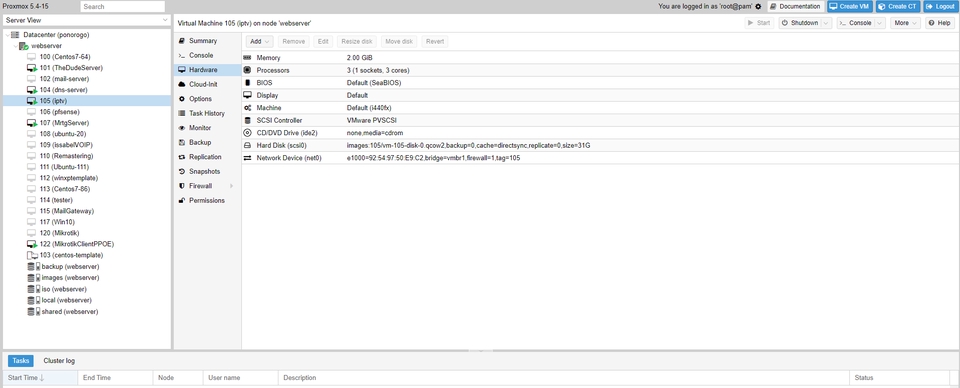Log out using the Logout button
The image size is (960, 388).
(x=939, y=7)
